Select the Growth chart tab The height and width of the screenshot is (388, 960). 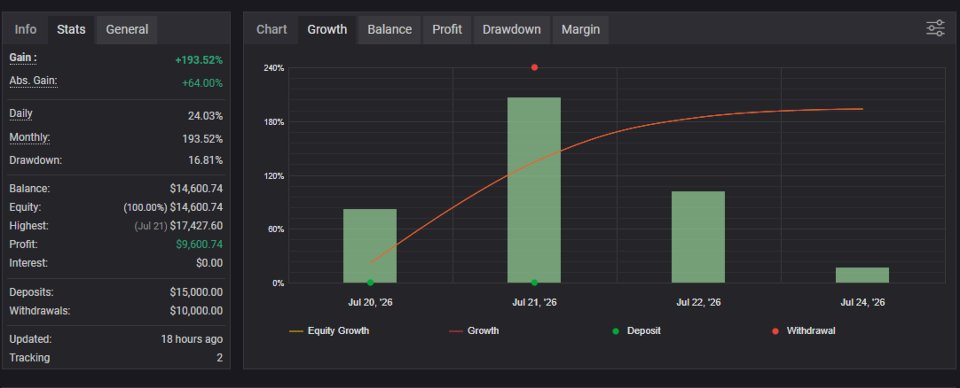pos(327,29)
